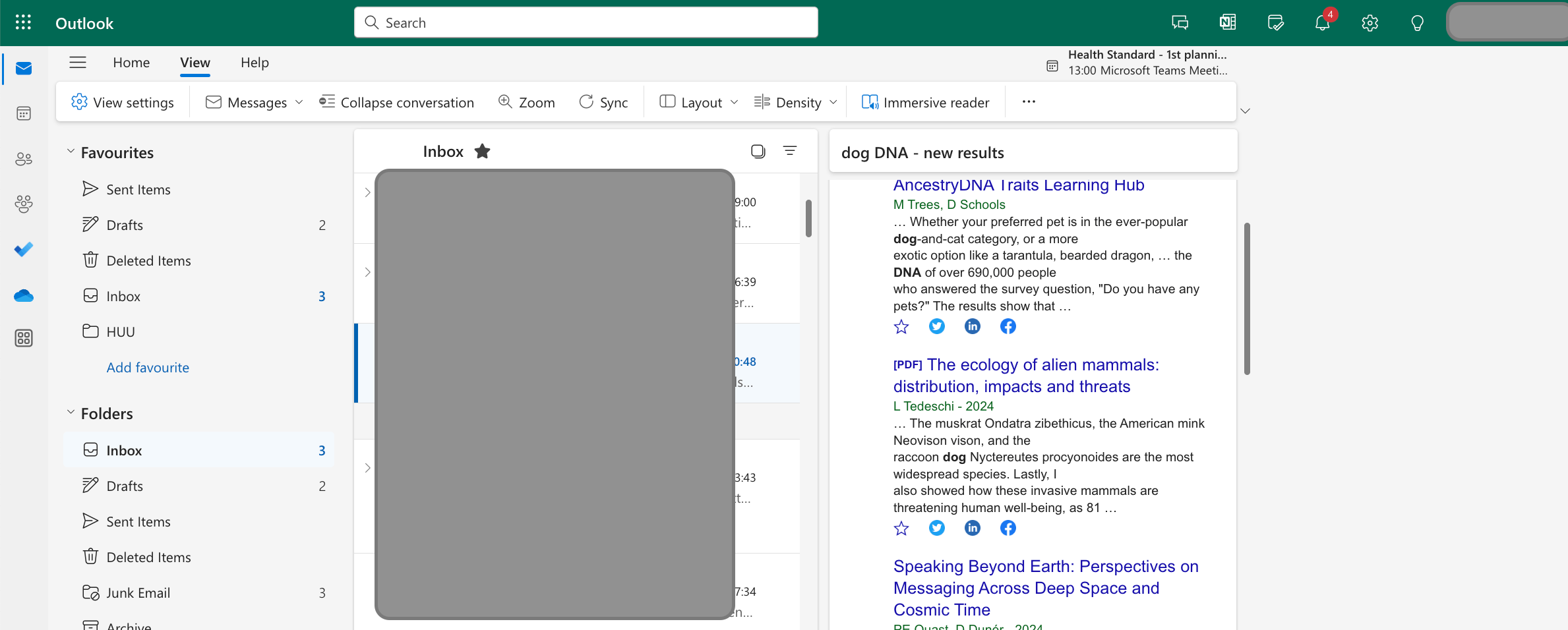The height and width of the screenshot is (630, 1568).
Task: Expand the first conversation in list
Action: 367,192
